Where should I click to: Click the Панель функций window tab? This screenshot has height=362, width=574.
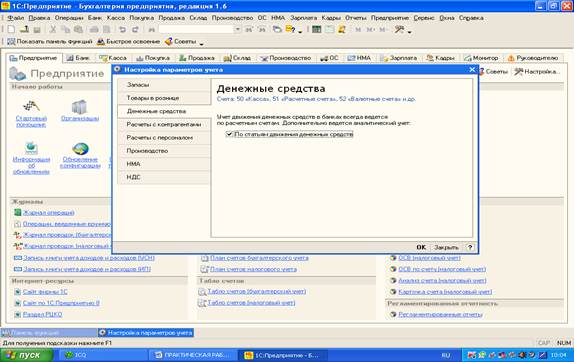coord(49,333)
